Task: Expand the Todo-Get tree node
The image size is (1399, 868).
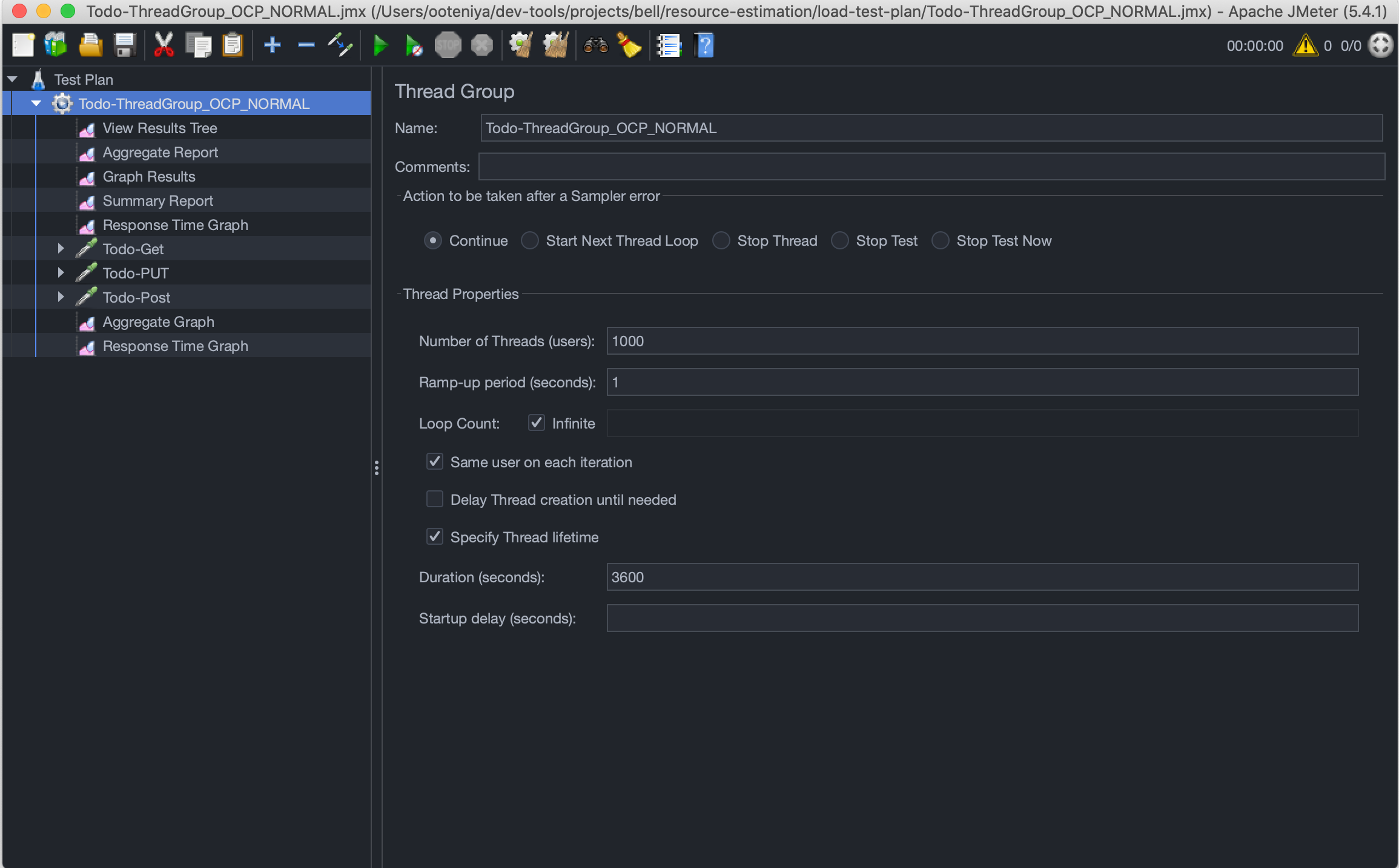Action: click(x=61, y=248)
